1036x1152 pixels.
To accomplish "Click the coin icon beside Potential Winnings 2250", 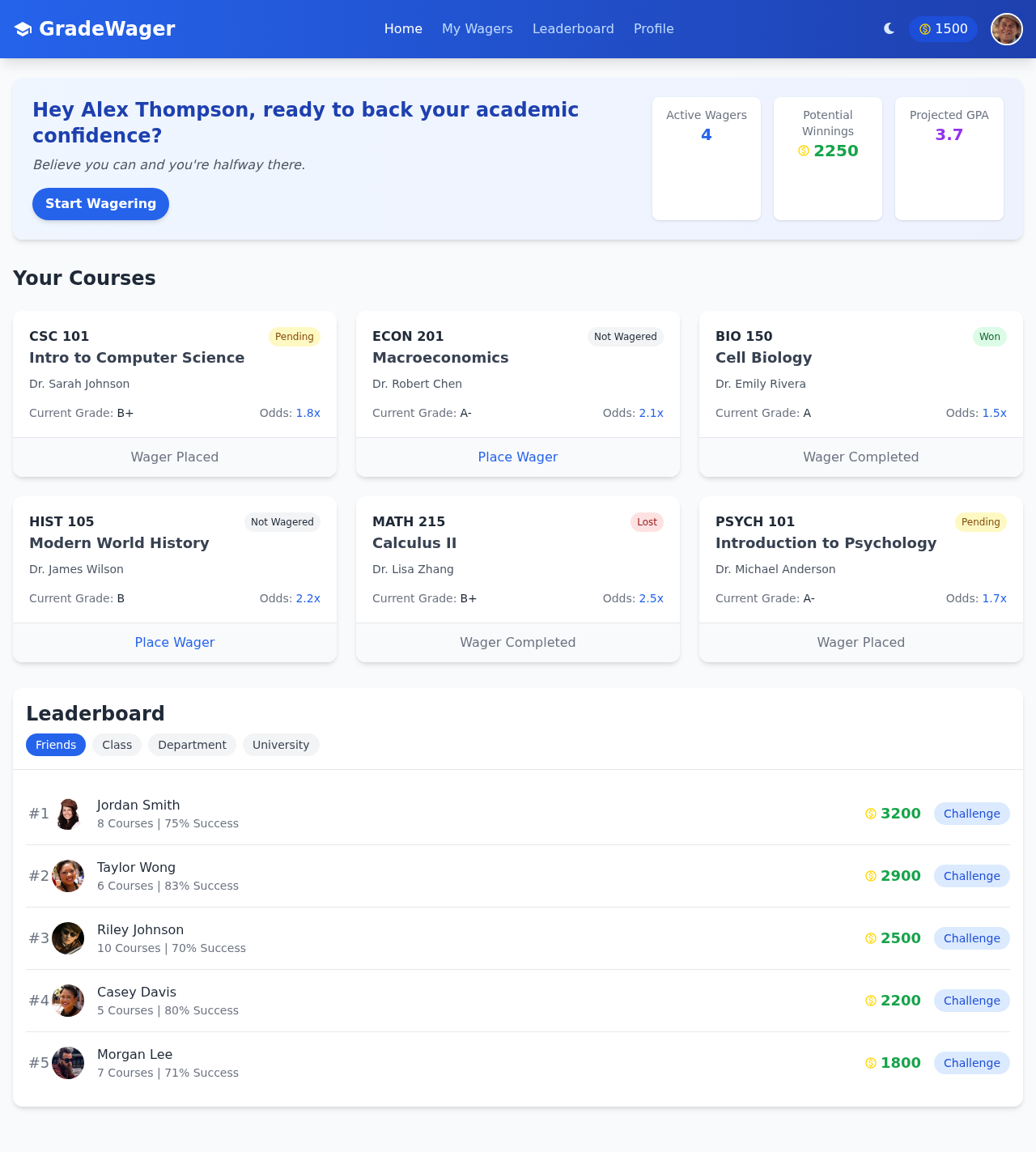I will (x=803, y=151).
